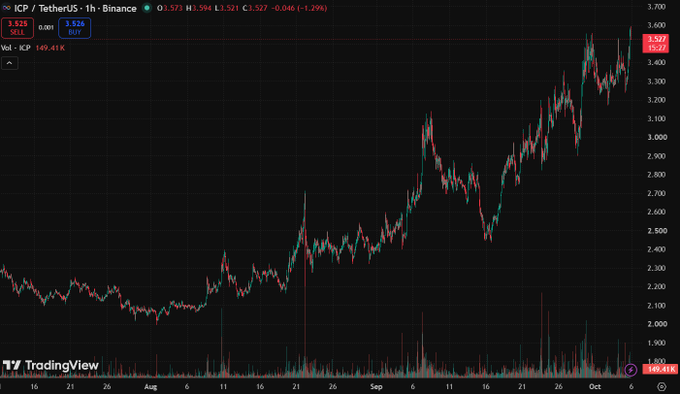Click the 2.600 price axis label

pyautogui.click(x=657, y=212)
